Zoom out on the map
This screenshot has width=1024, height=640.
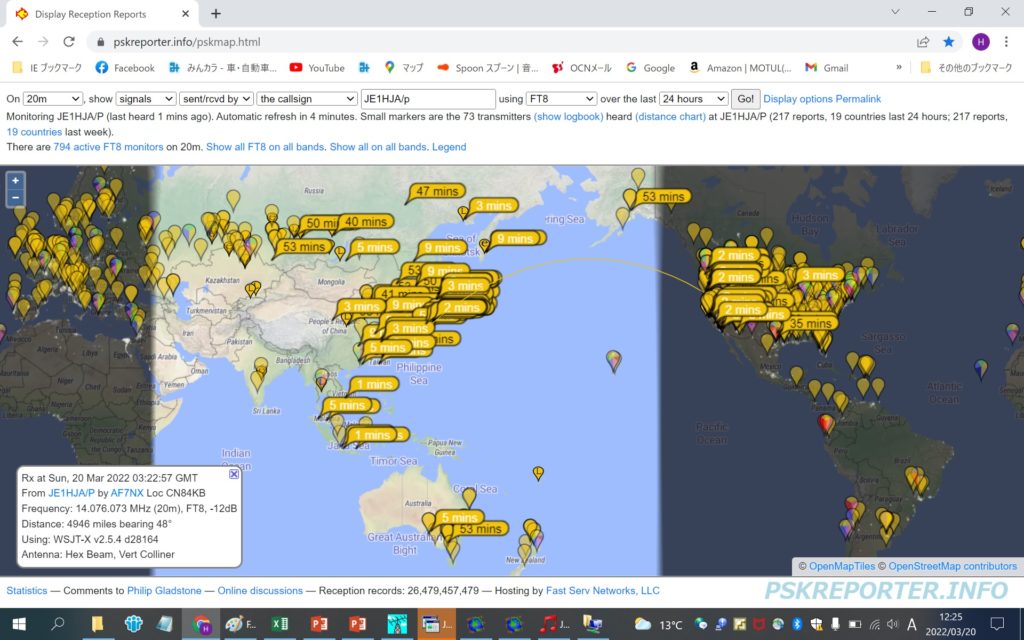click(15, 198)
